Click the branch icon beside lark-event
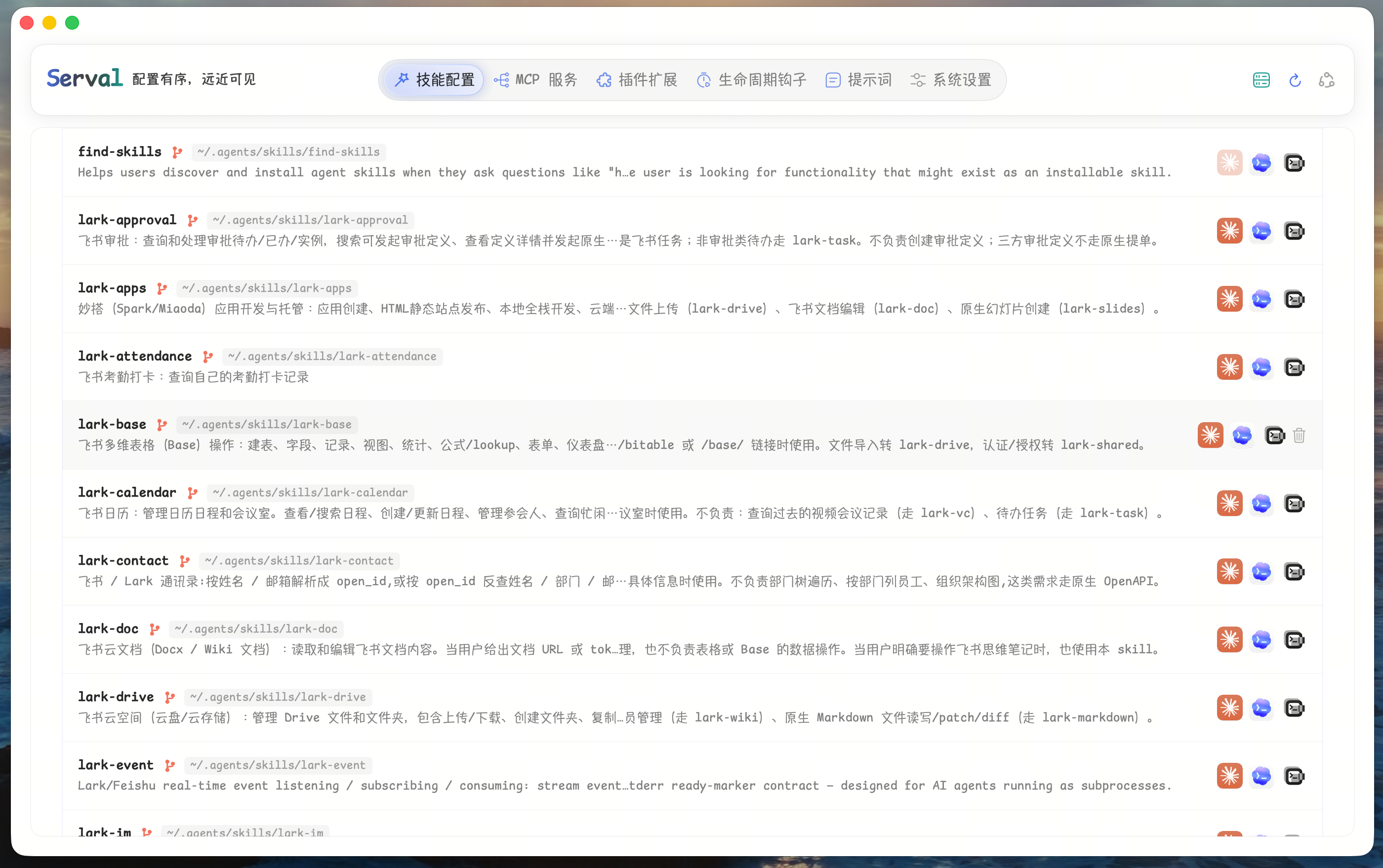 (x=170, y=765)
